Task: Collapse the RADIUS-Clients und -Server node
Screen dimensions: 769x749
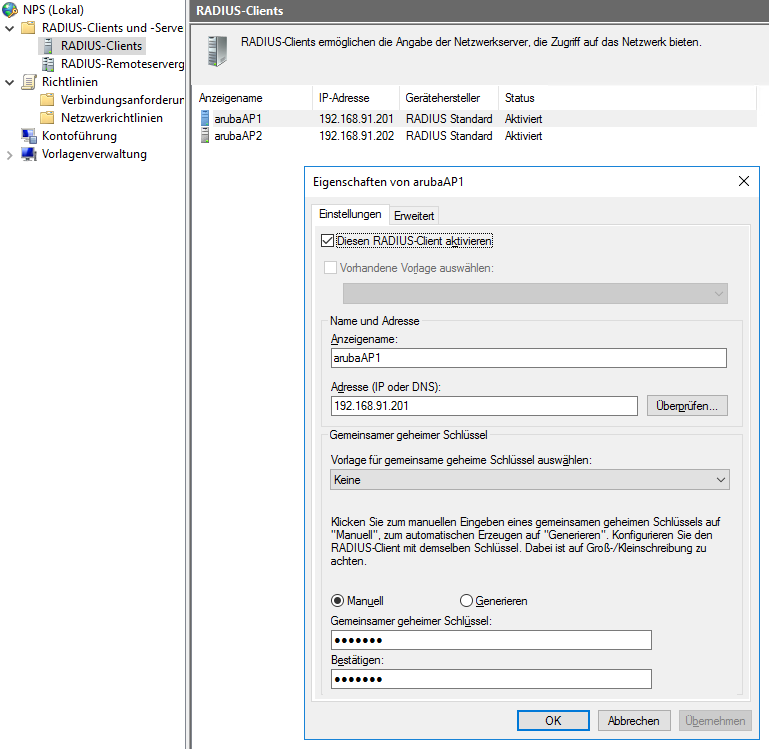Action: 9,28
